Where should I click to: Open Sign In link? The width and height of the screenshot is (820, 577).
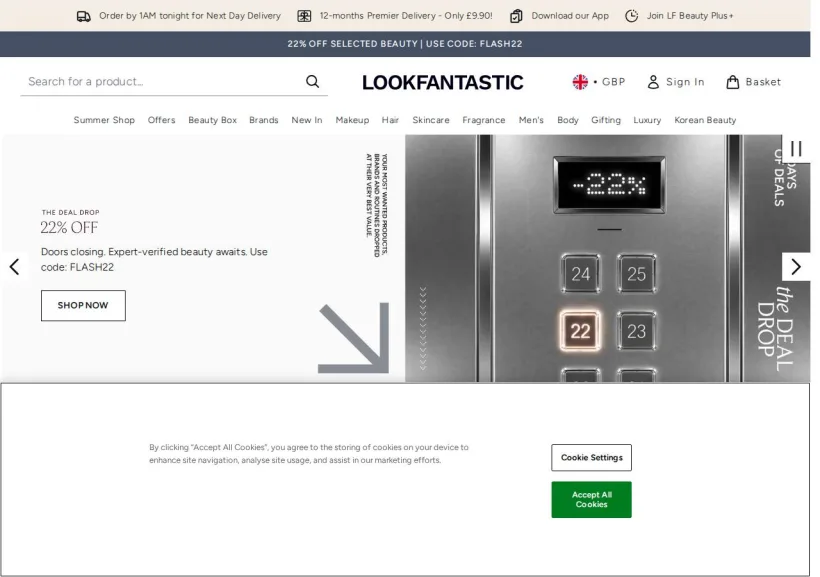(676, 82)
